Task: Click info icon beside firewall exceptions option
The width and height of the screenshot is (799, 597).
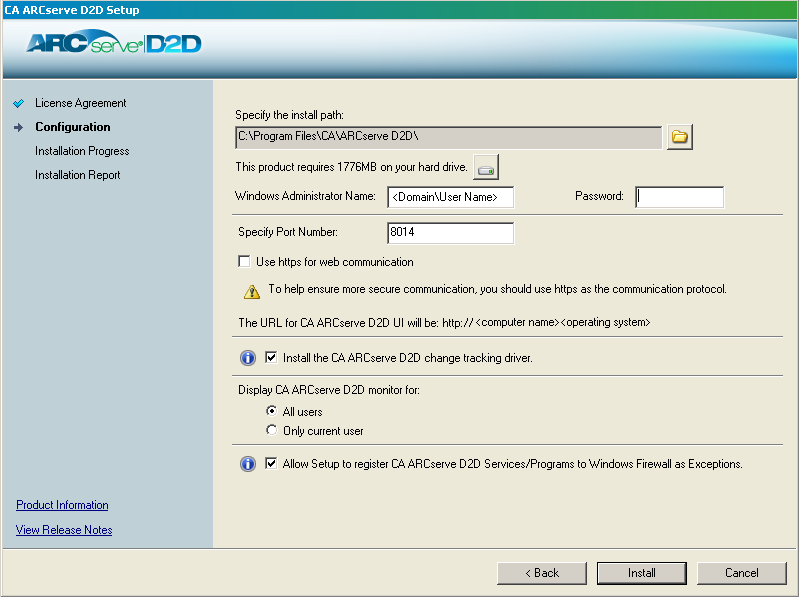Action: pos(248,464)
